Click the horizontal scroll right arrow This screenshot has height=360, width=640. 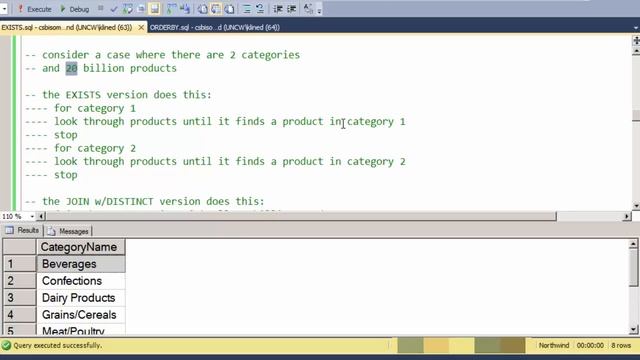pyautogui.click(x=627, y=216)
